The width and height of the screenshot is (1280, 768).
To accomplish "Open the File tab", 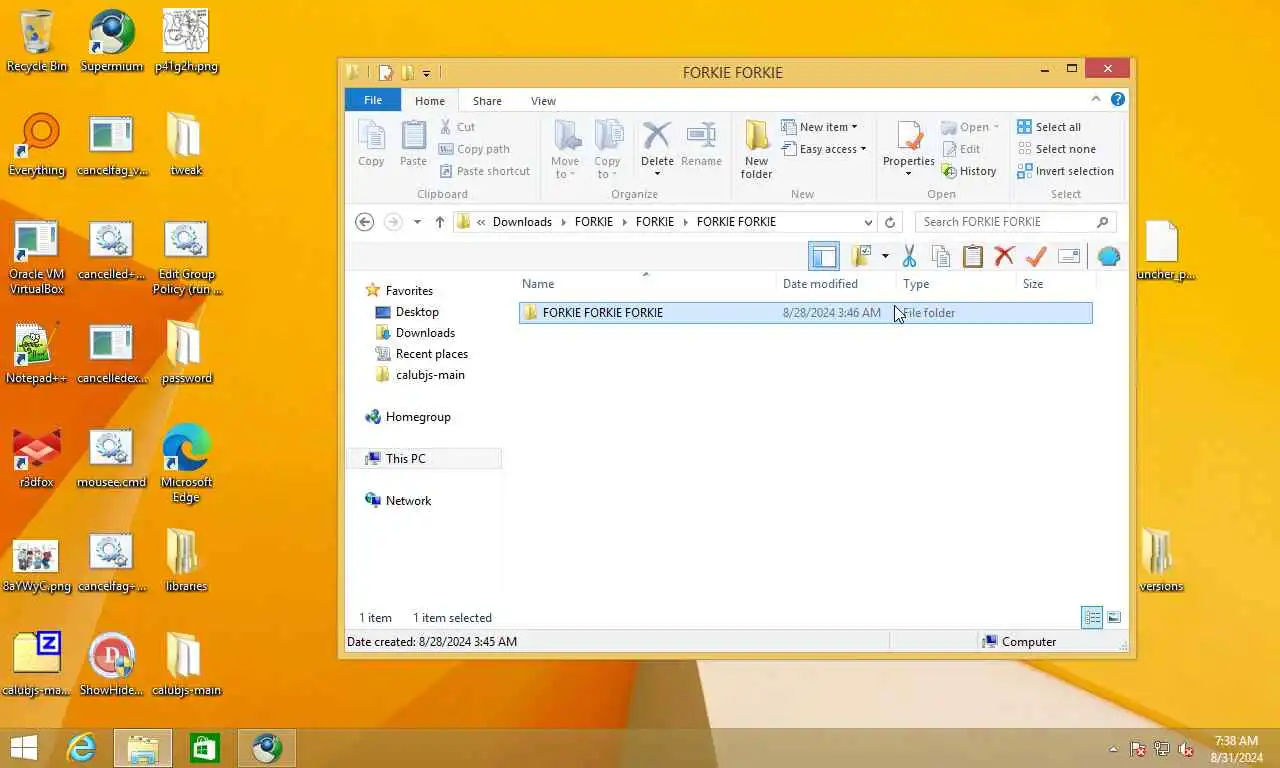I will coord(373,100).
